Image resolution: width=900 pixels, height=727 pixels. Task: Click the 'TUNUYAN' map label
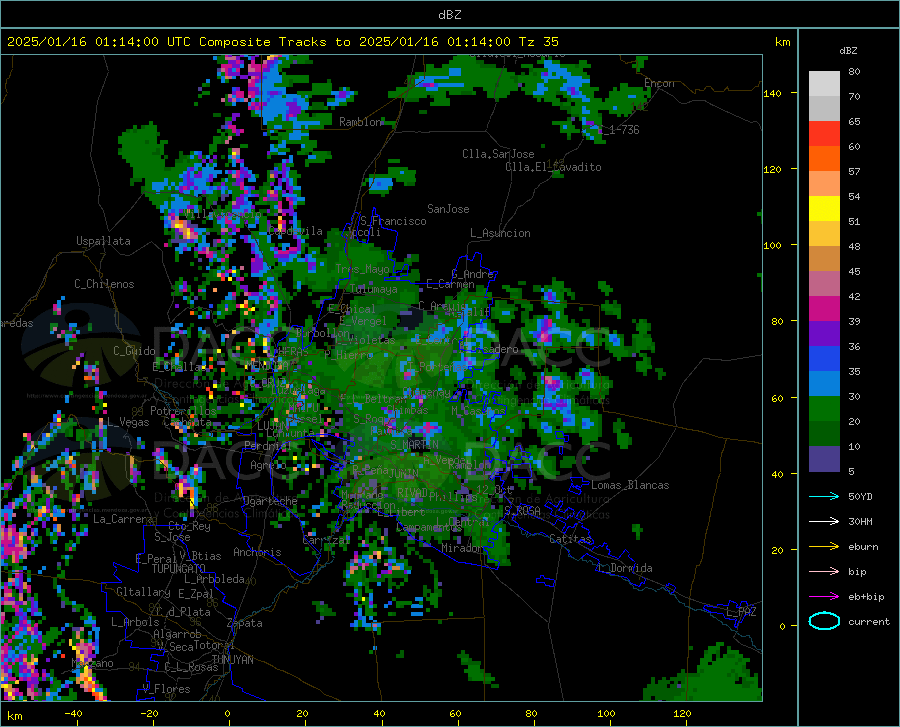(232, 660)
